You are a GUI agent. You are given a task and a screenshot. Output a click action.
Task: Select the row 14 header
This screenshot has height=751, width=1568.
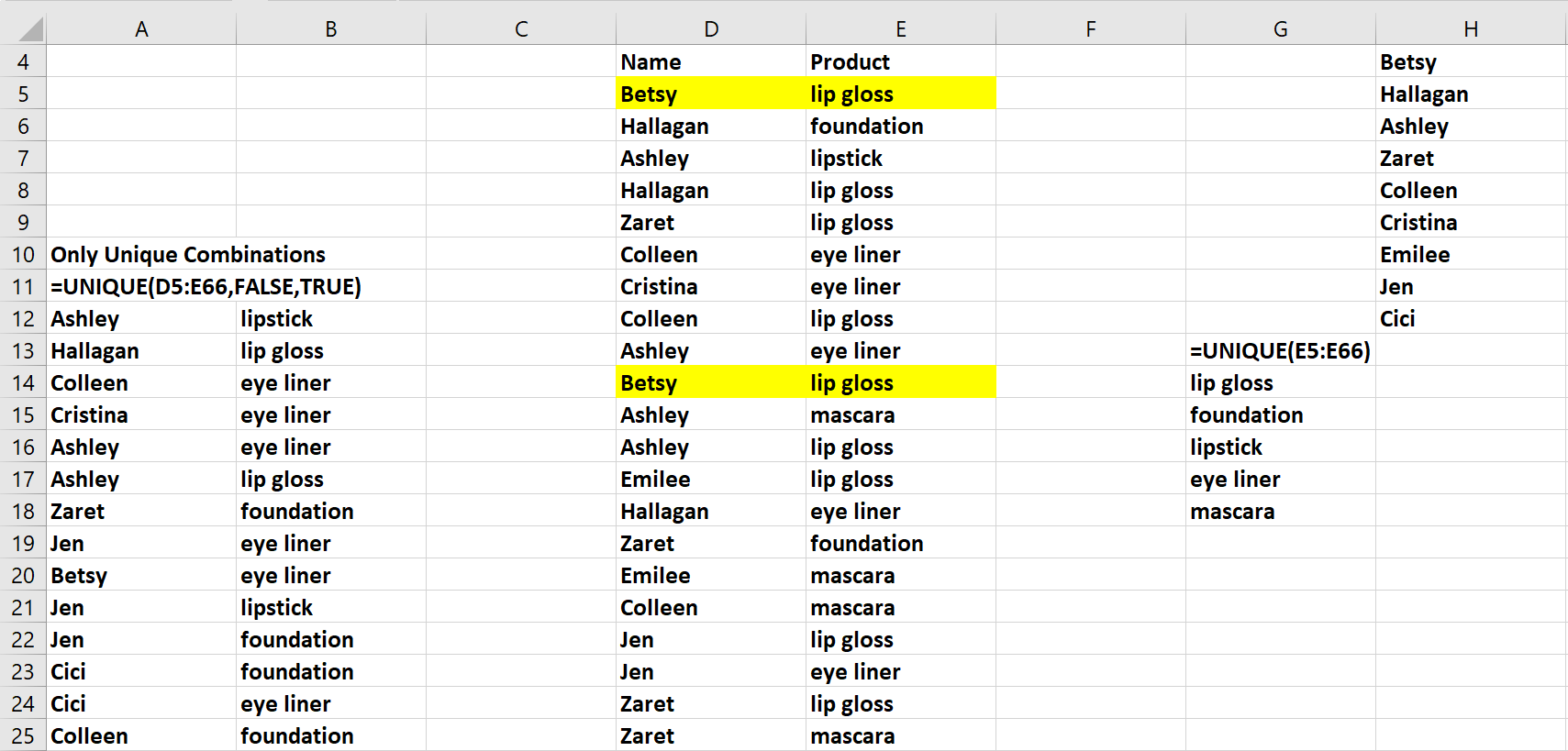point(23,383)
